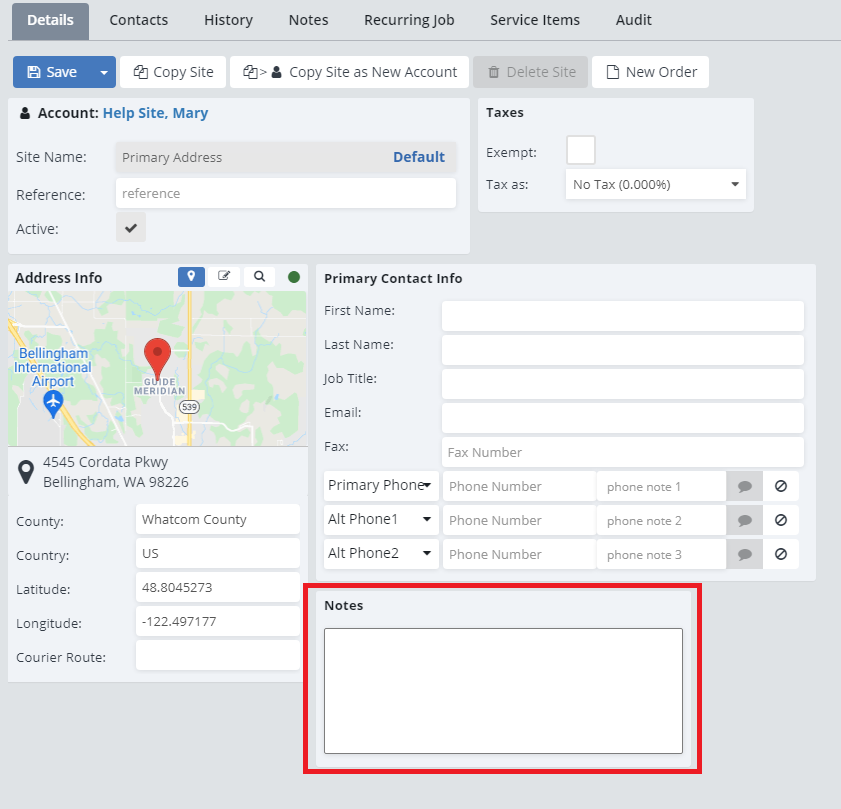
Task: Click the address search magnifier icon
Action: [259, 277]
